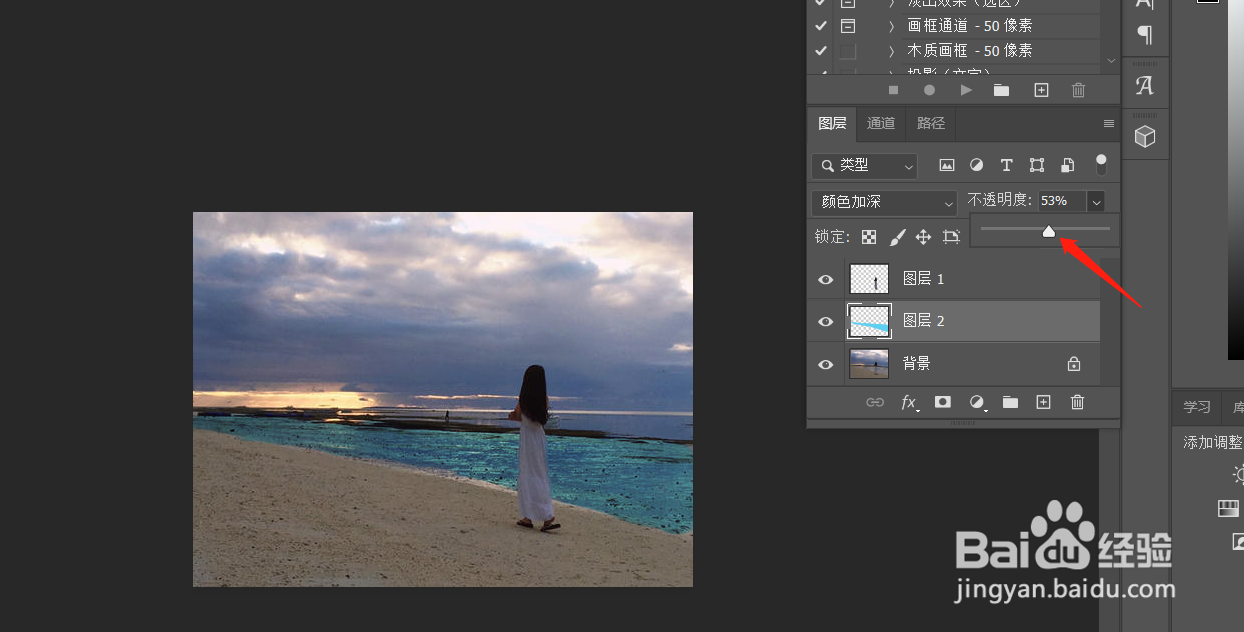Delete the selected action
The image size is (1244, 632).
[x=1078, y=90]
